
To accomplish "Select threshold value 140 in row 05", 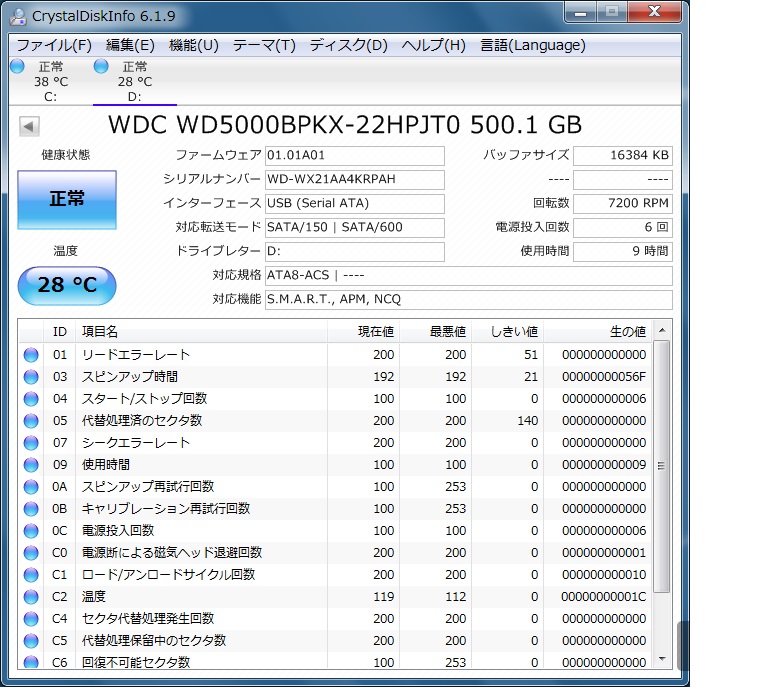I will 528,421.
